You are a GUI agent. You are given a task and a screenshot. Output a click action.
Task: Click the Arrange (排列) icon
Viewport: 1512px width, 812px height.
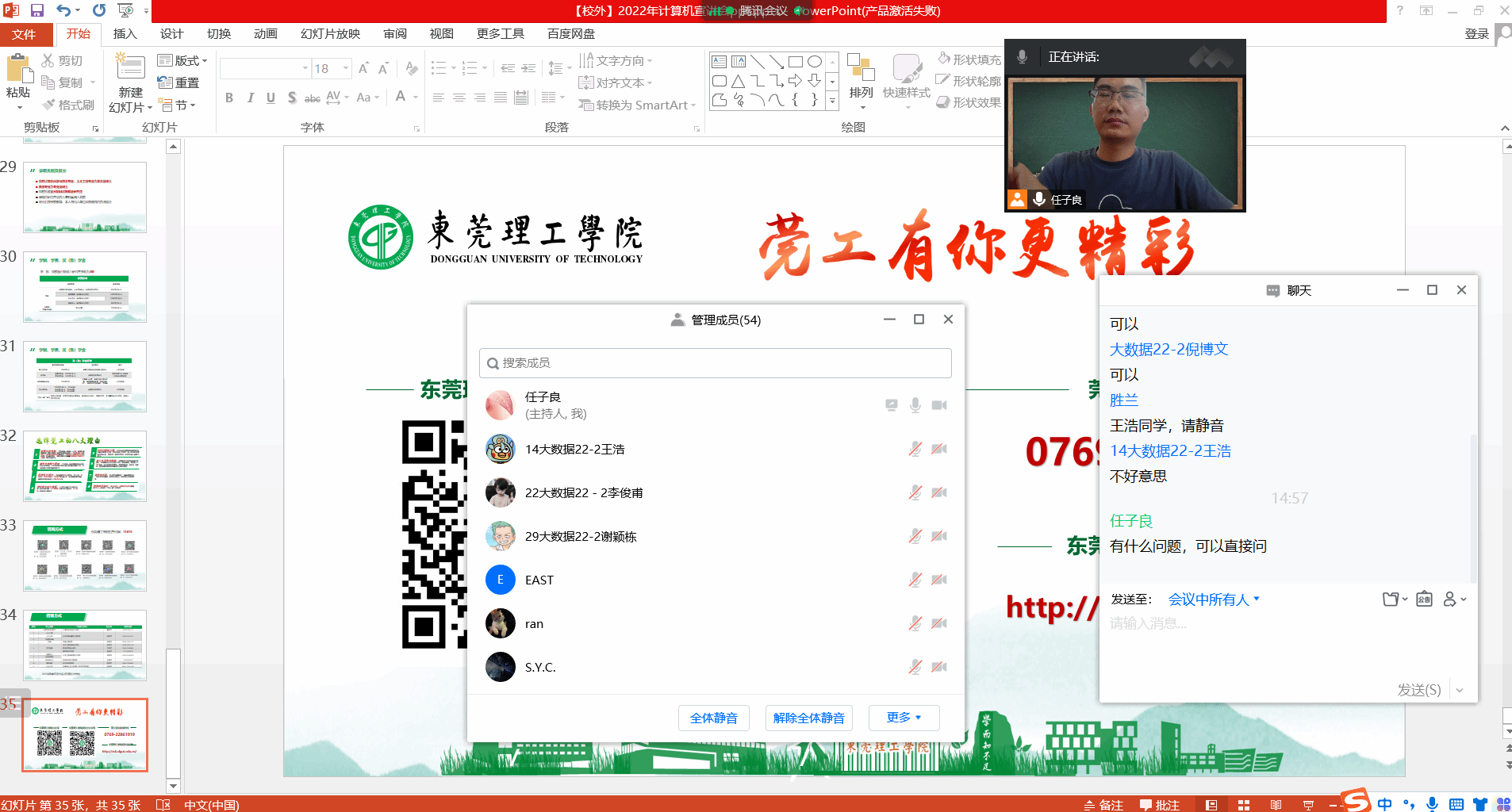point(861,78)
